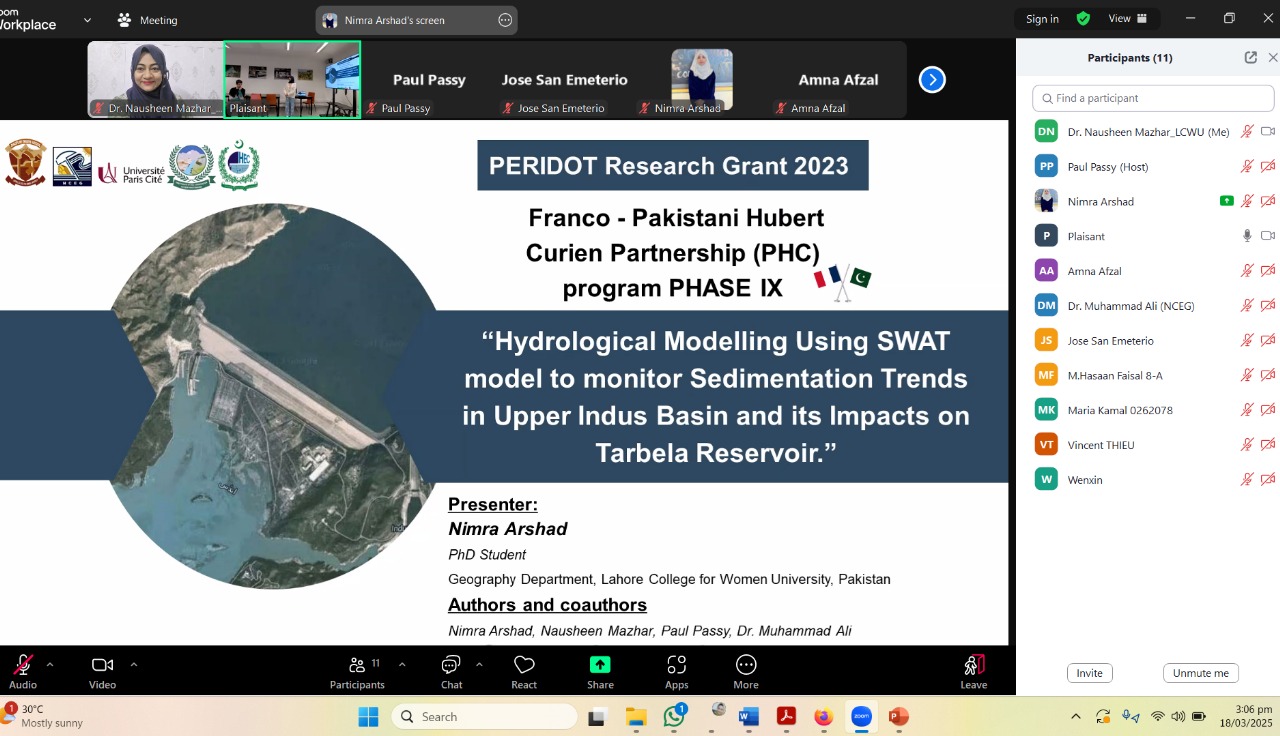Click the Dr. Nausheen Mazhar video thumbnail
This screenshot has height=736, width=1280.
click(155, 79)
